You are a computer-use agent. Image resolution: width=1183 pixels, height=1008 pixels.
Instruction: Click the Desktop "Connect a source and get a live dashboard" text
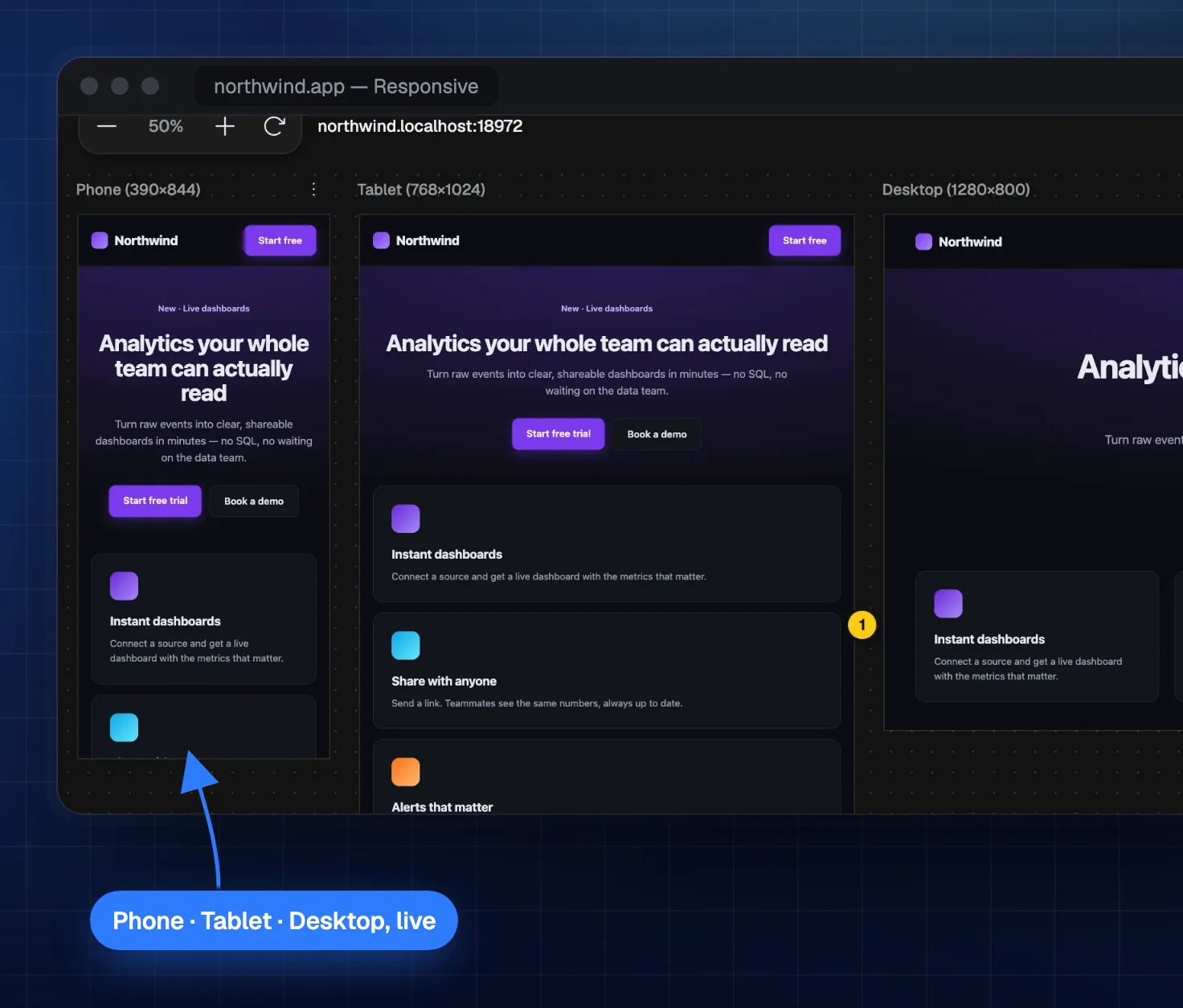point(1028,669)
